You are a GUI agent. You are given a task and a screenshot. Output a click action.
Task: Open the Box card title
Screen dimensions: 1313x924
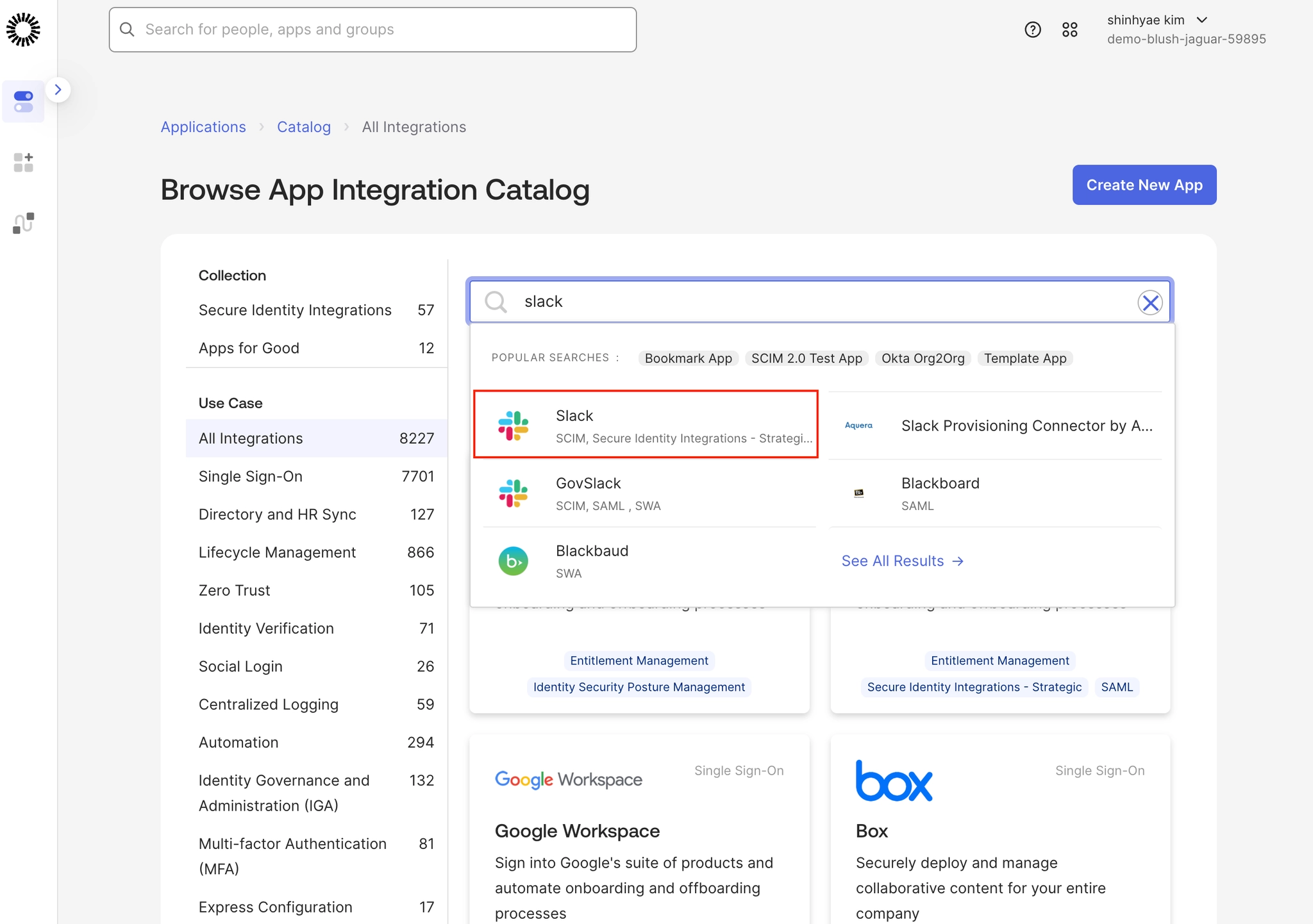click(872, 831)
